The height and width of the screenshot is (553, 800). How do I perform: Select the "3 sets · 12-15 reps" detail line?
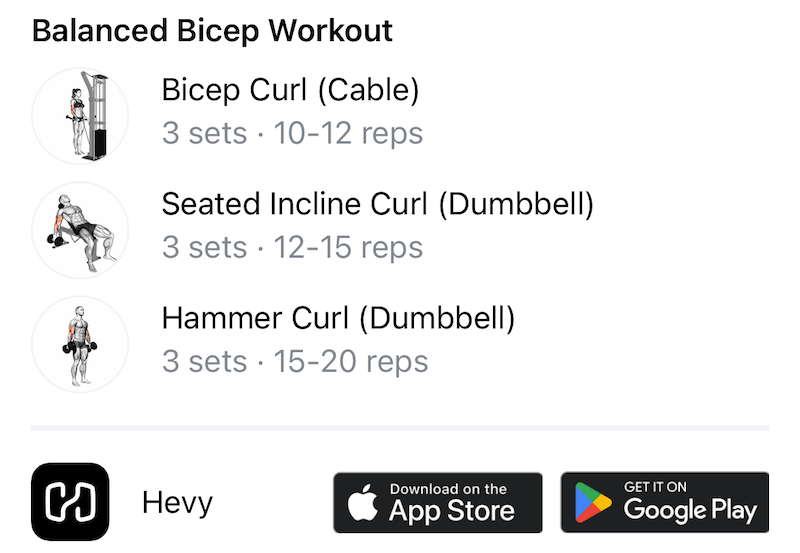[x=292, y=248]
